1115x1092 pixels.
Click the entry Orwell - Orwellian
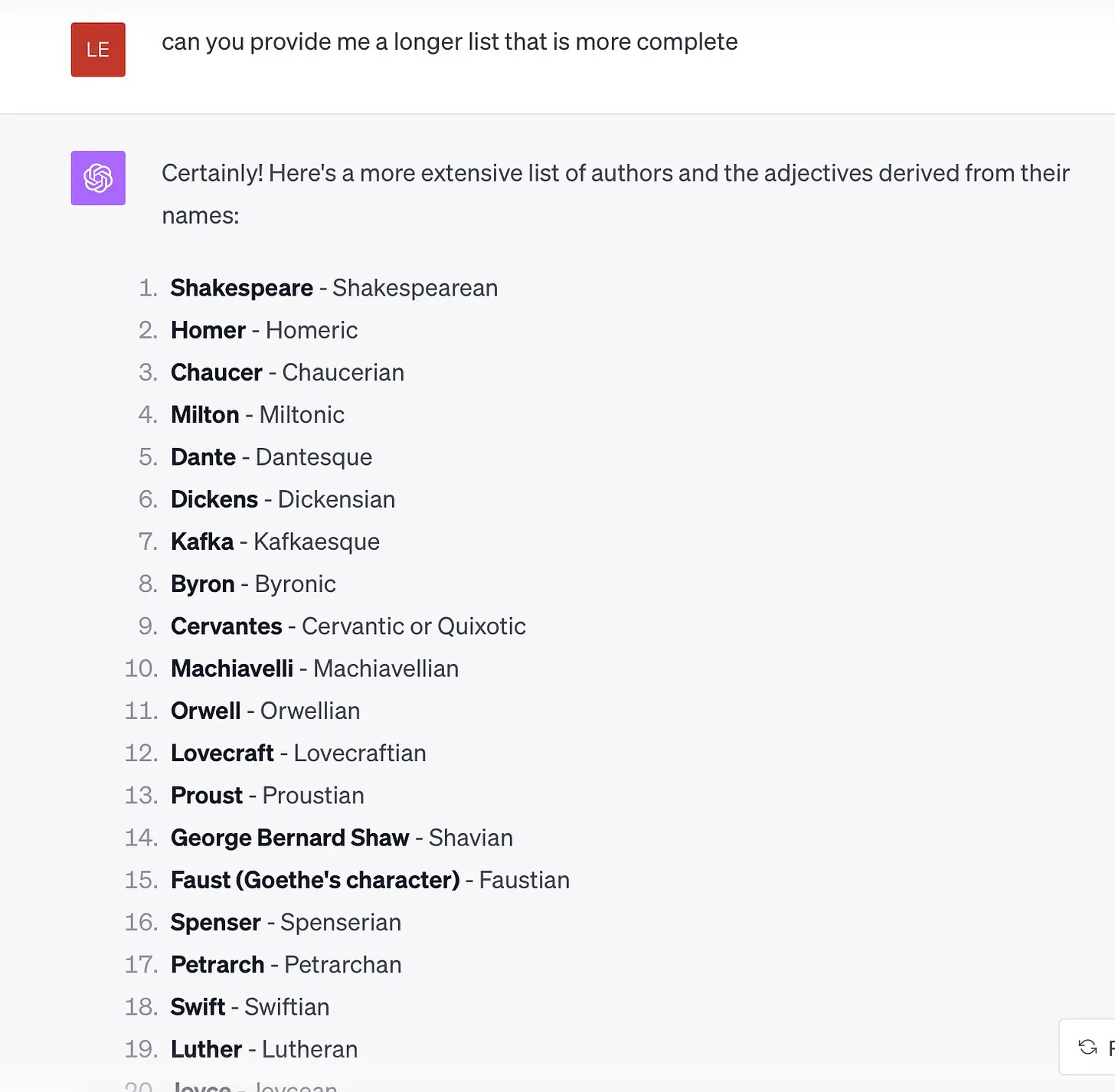[x=265, y=711]
